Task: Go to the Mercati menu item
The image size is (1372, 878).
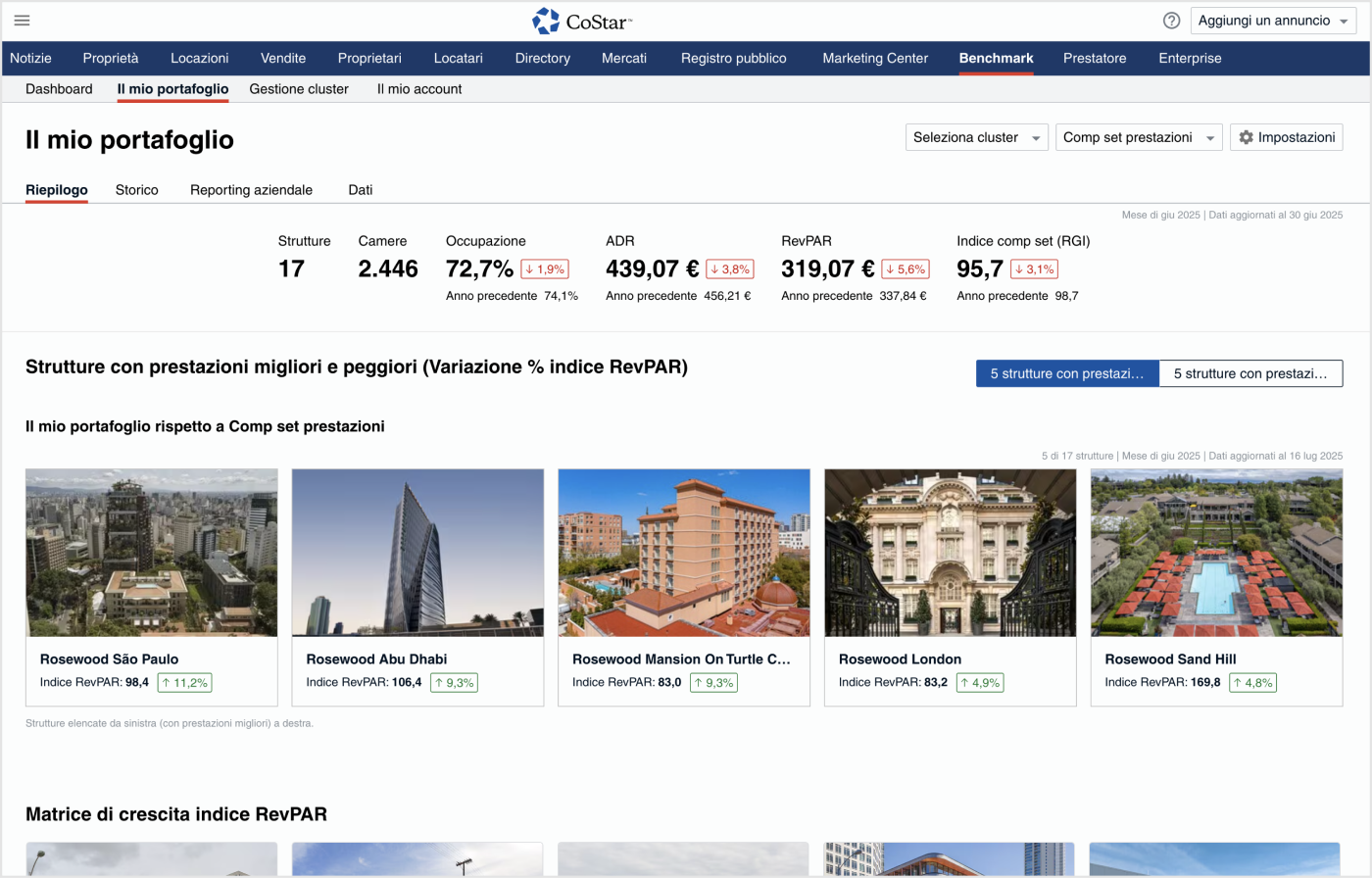Action: 623,58
